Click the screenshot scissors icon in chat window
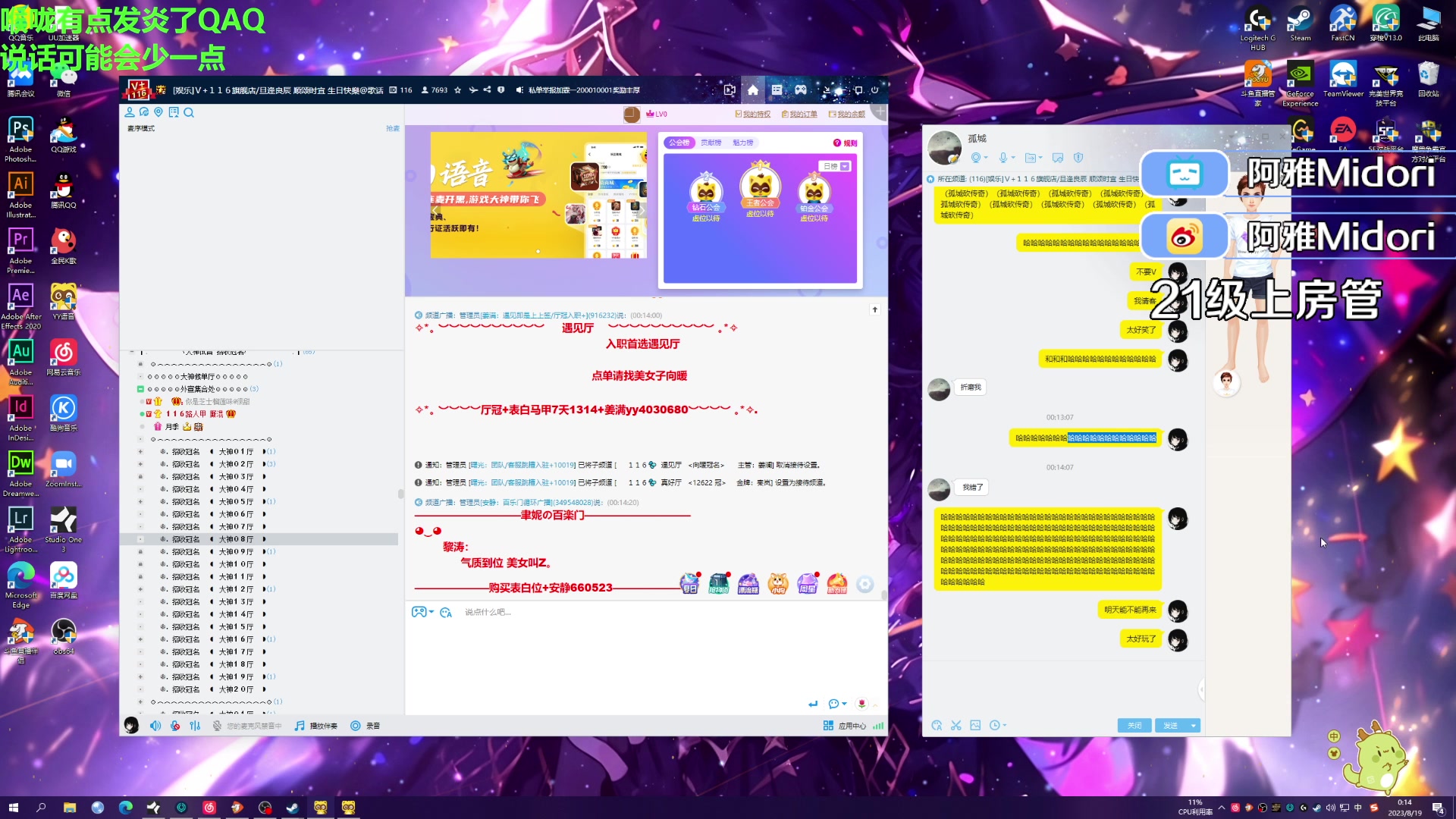This screenshot has height=819, width=1456. (955, 726)
